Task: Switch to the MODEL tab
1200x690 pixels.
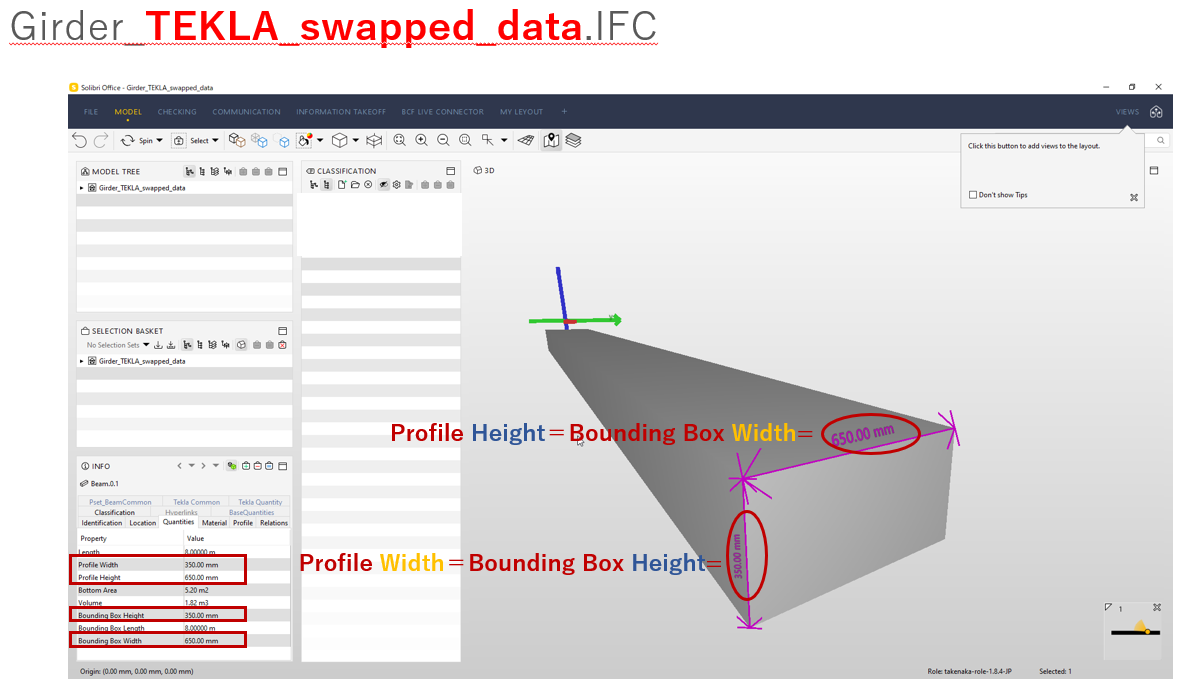Action: tap(128, 112)
